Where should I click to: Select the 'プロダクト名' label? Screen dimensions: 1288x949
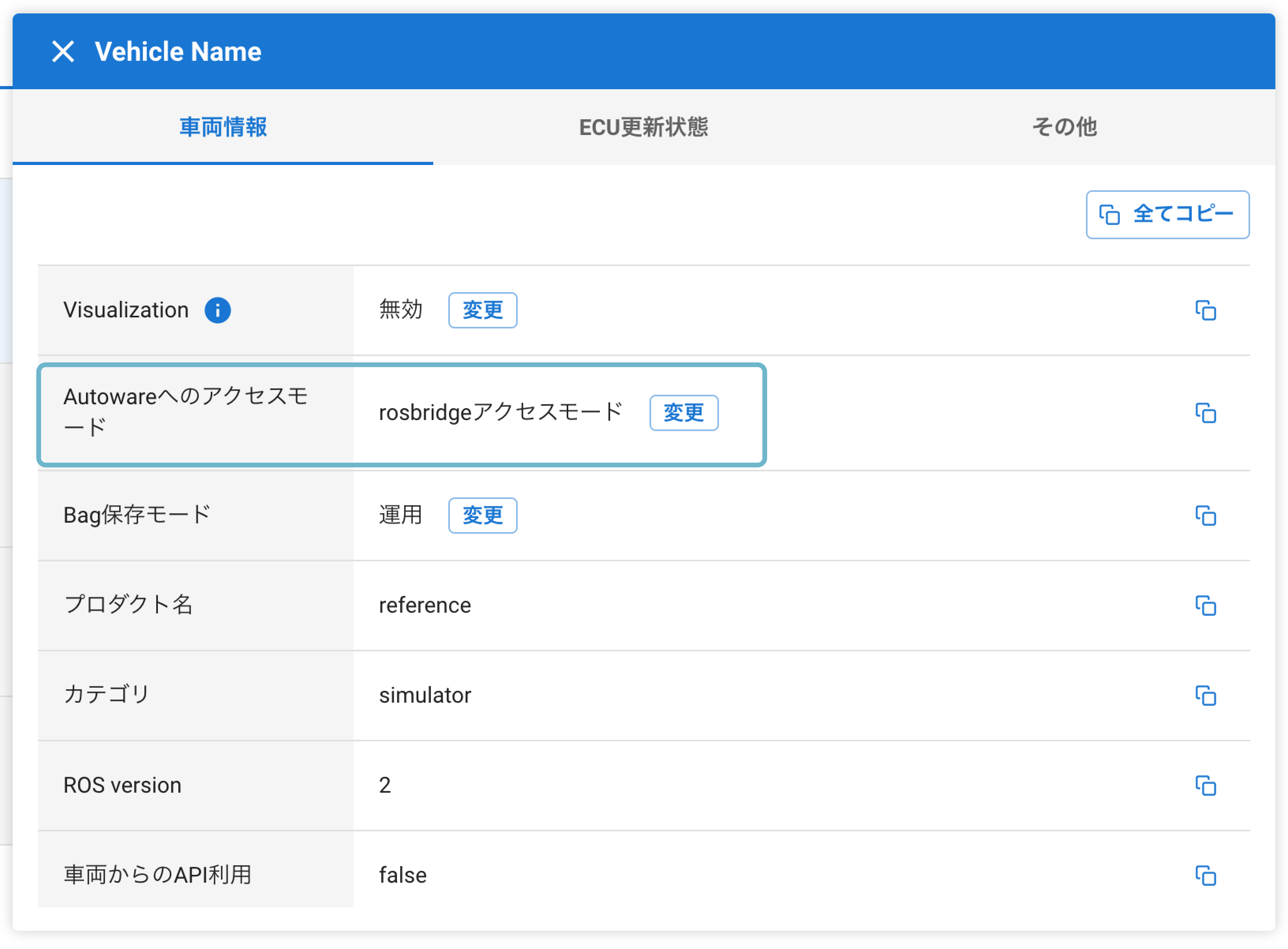(x=128, y=605)
